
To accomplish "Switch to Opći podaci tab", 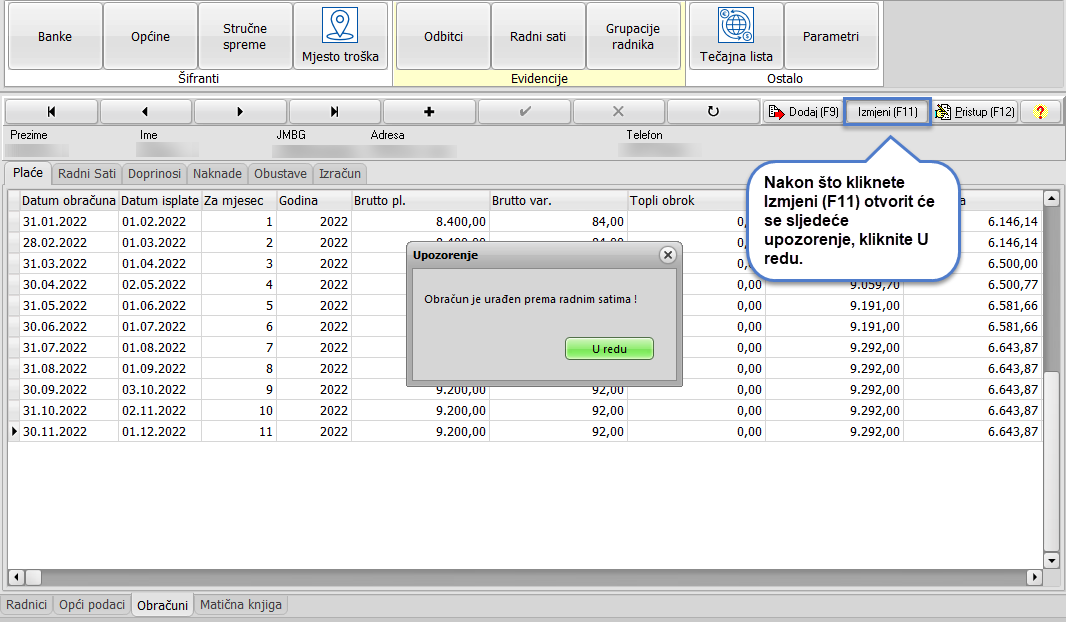I will point(92,604).
